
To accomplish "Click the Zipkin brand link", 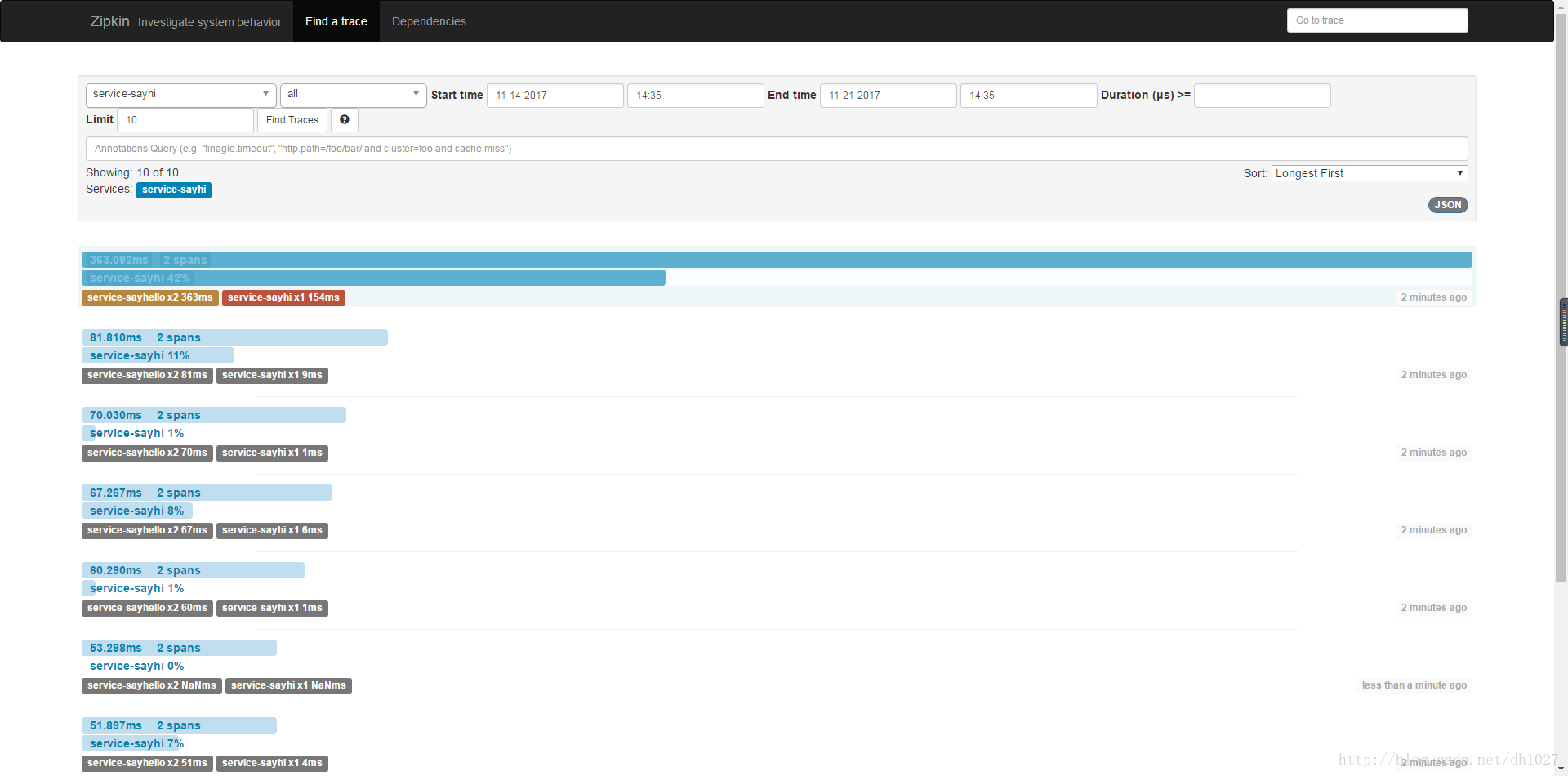I will [109, 21].
